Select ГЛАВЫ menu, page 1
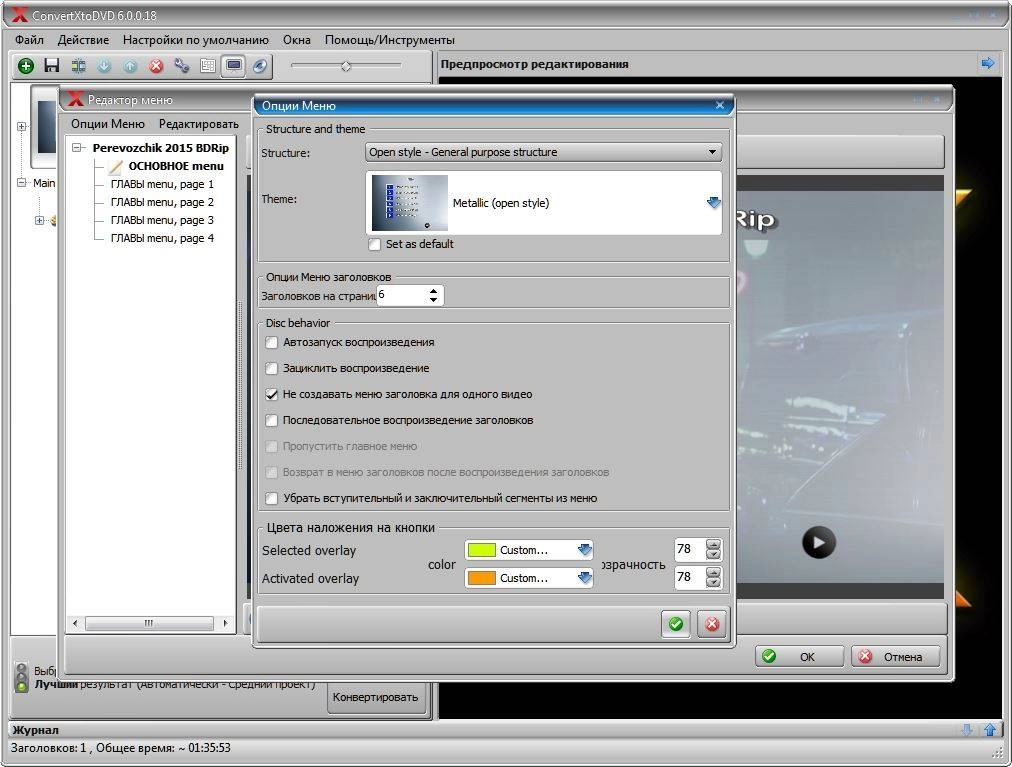Image resolution: width=1012 pixels, height=767 pixels. tap(162, 185)
